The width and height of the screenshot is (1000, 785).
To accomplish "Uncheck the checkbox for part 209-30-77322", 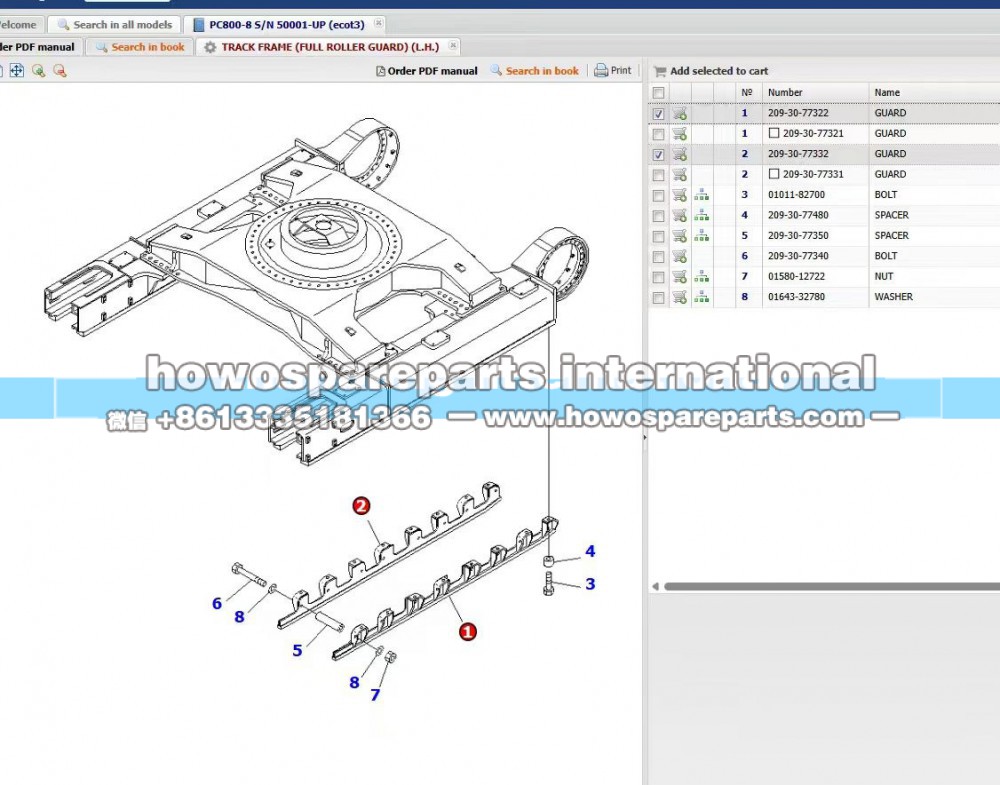I will (x=659, y=114).
